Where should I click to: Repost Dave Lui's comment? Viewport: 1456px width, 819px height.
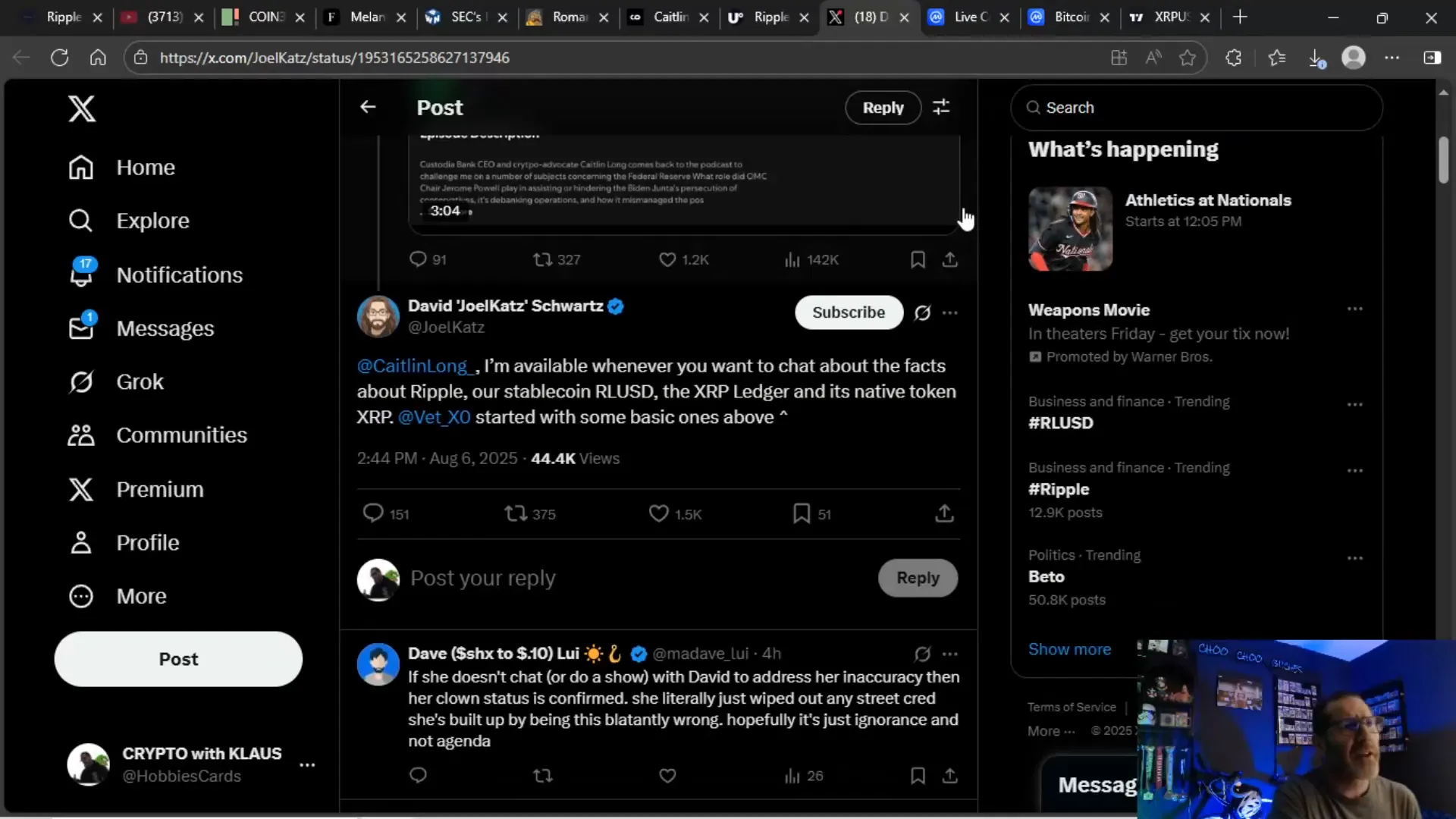coord(543,775)
